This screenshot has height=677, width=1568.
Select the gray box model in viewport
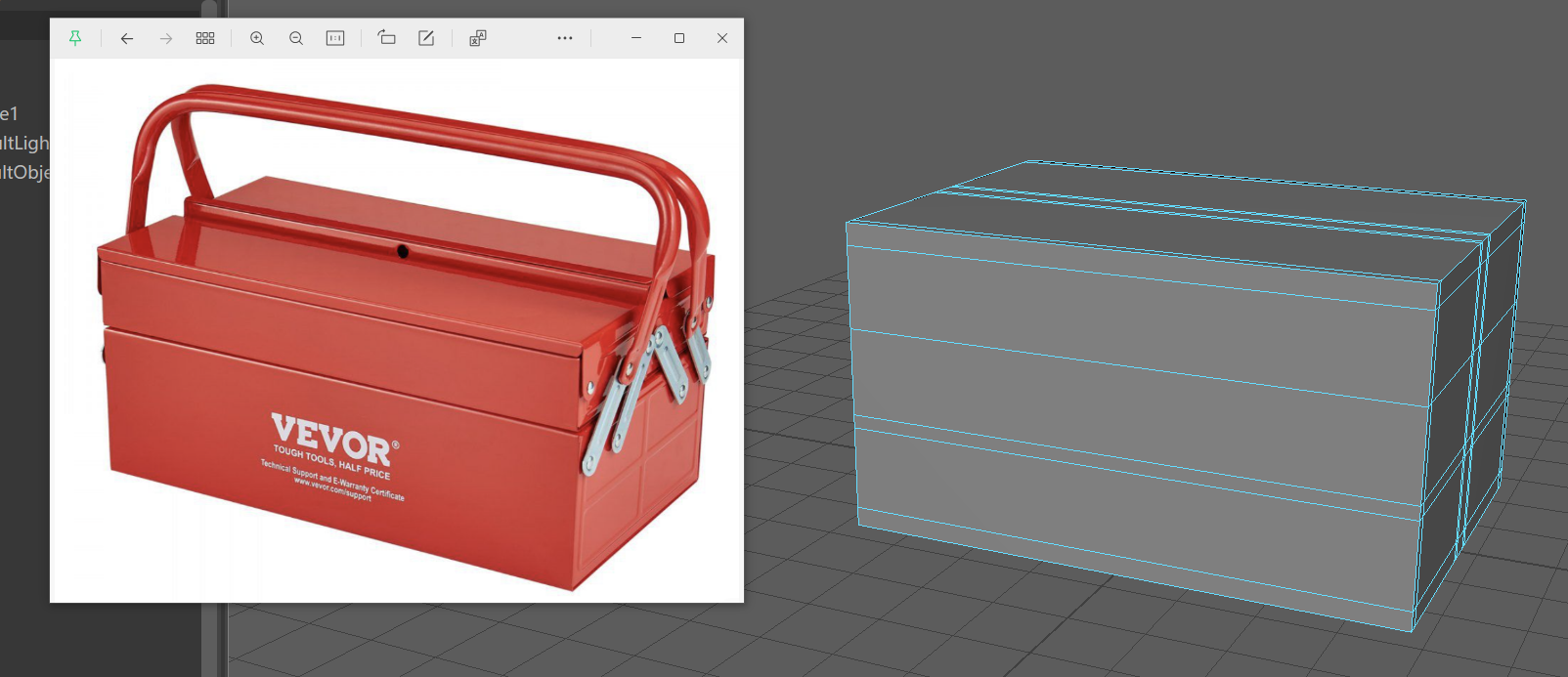1185,396
